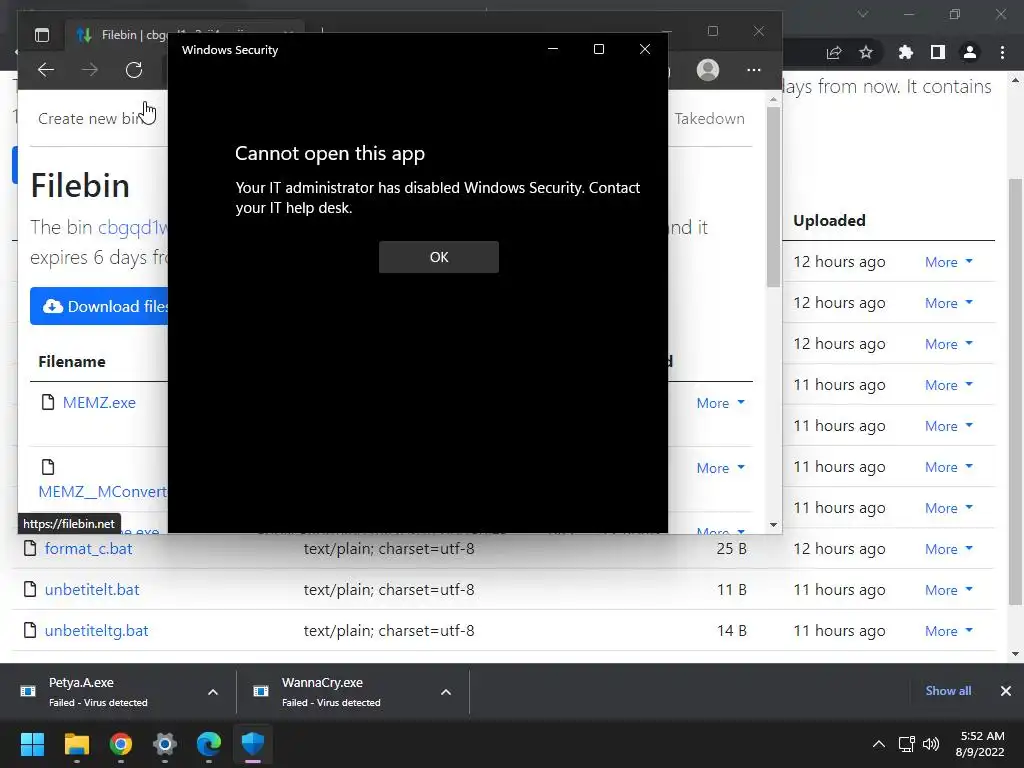Open the format_c.bat file link
The width and height of the screenshot is (1024, 768).
88,549
